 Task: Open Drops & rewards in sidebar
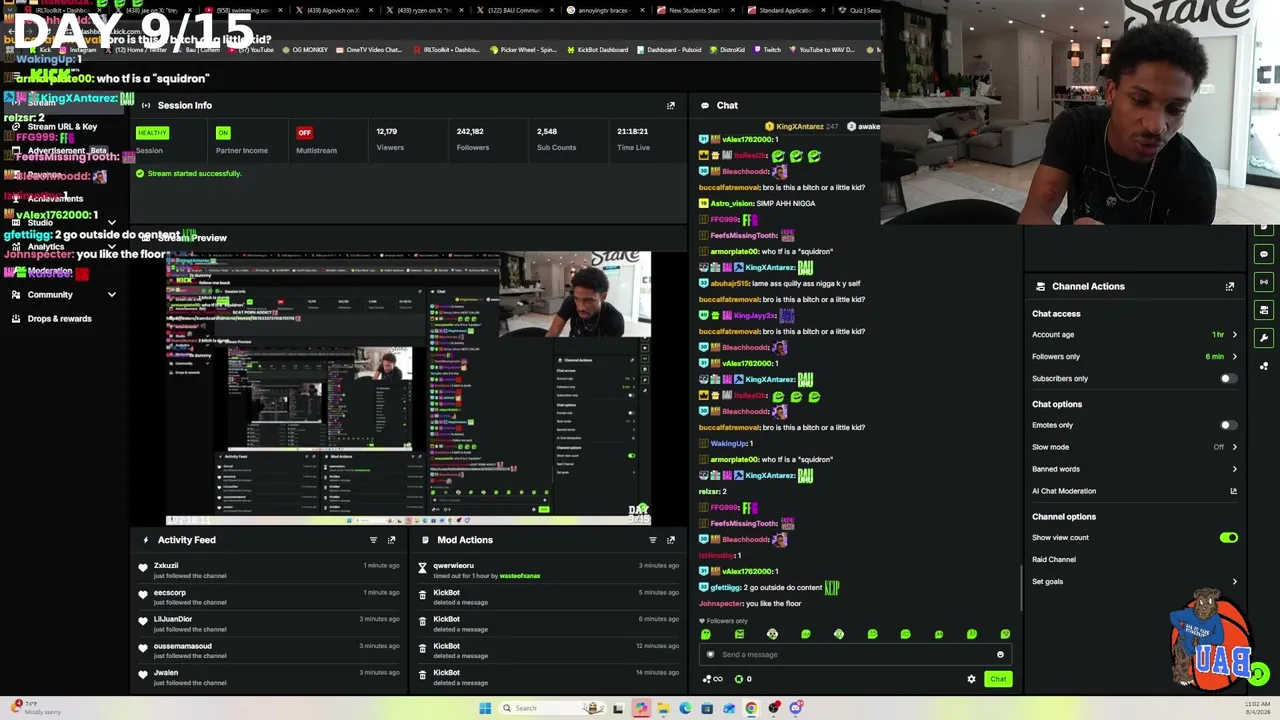click(x=59, y=319)
